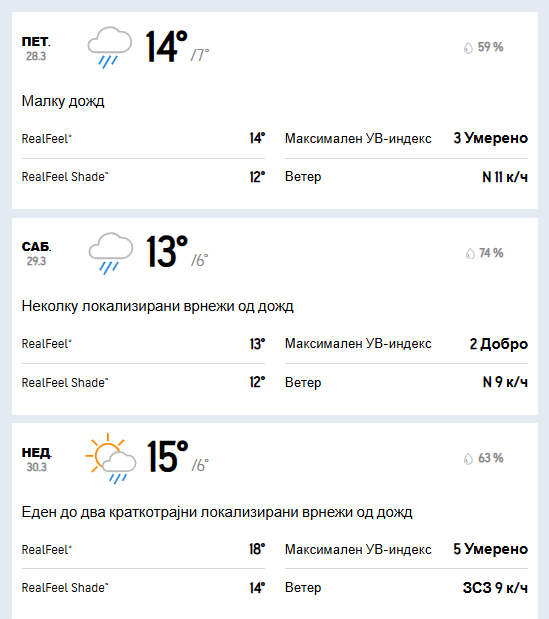Select the Малку дожд description

point(63,101)
